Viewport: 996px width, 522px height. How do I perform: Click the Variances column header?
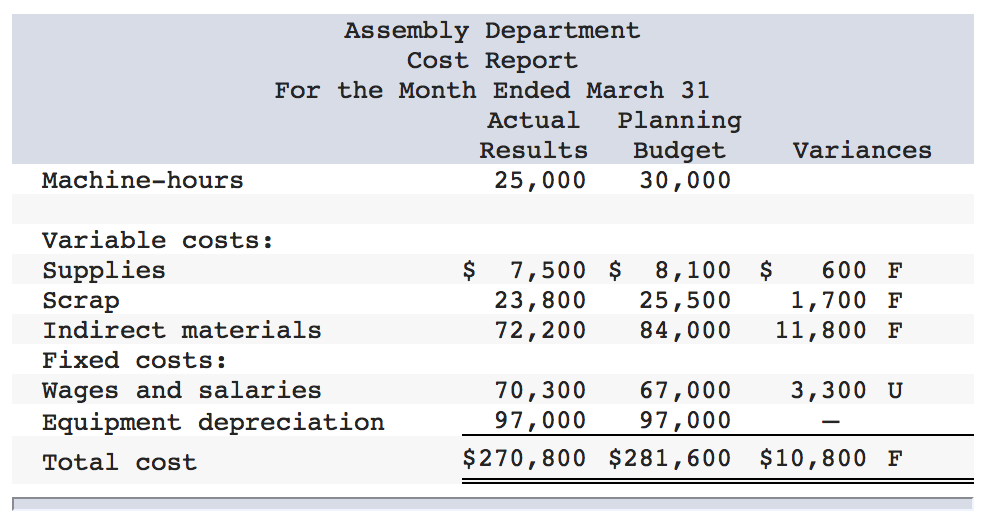click(x=862, y=151)
